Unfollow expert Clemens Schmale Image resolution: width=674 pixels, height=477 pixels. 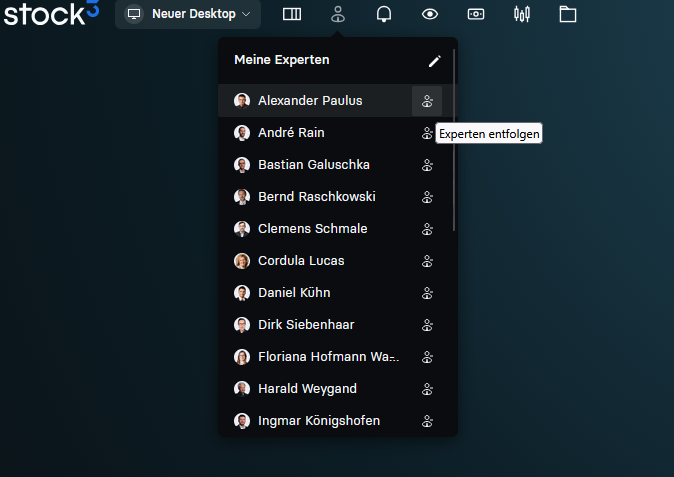point(427,229)
